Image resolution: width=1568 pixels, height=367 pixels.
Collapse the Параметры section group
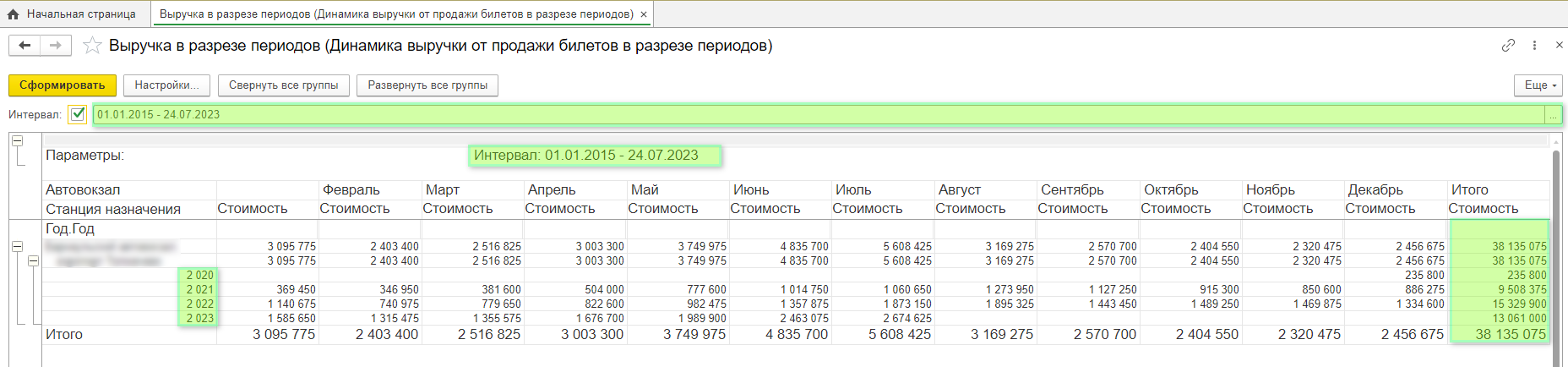point(17,141)
